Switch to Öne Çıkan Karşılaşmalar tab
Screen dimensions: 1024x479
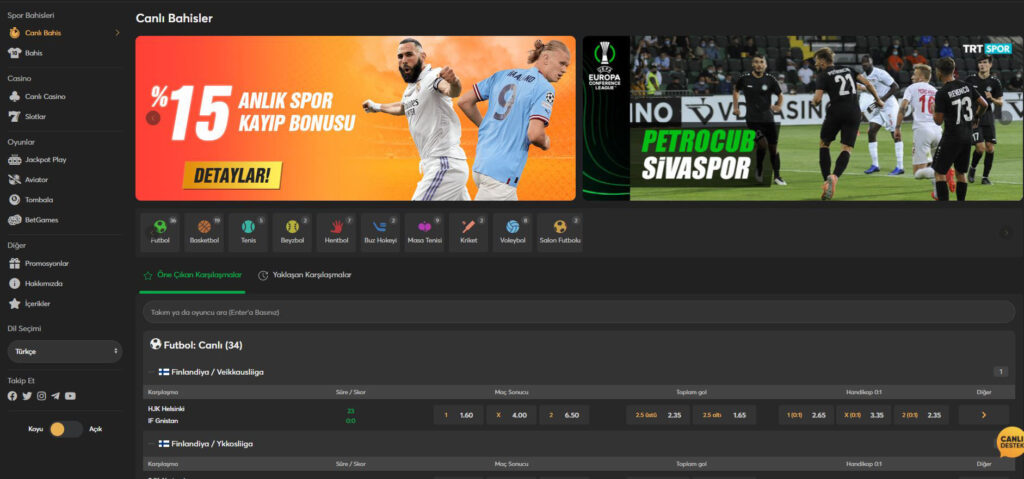(193, 275)
